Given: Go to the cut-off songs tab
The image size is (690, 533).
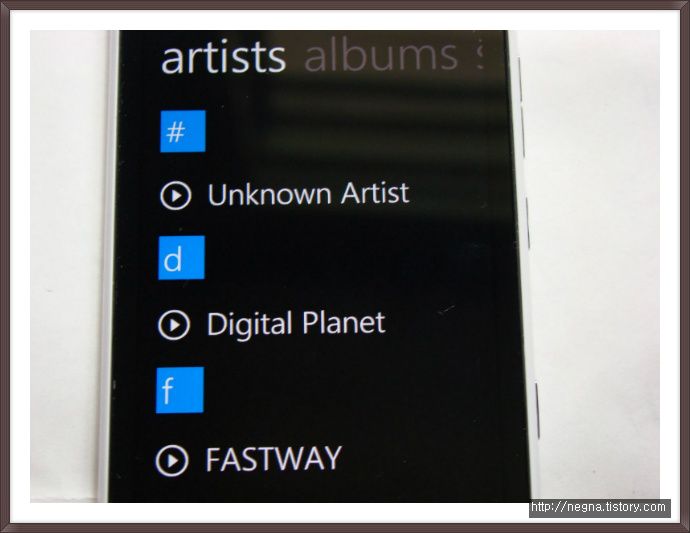Looking at the screenshot, I should point(479,55).
